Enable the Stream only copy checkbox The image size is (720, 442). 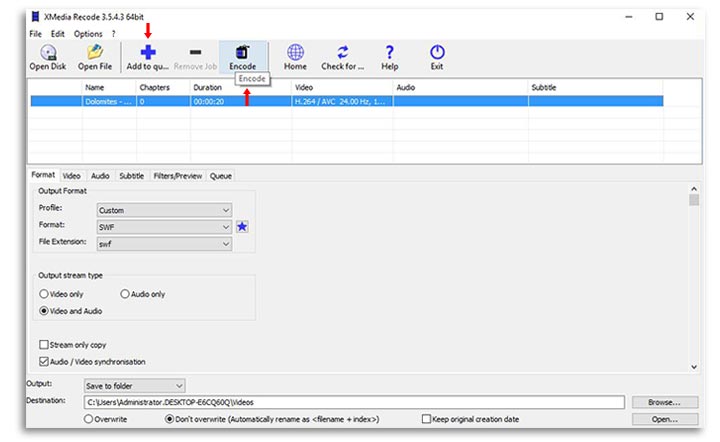click(44, 344)
